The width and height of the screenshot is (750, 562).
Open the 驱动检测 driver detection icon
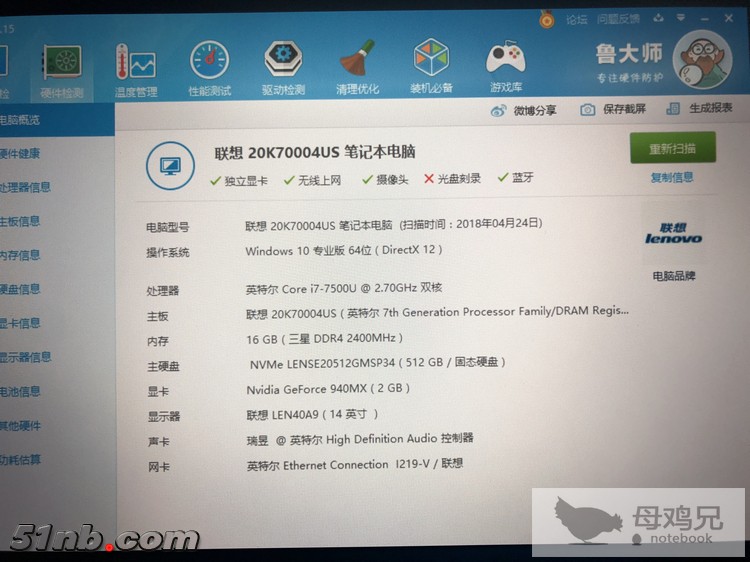(x=283, y=68)
